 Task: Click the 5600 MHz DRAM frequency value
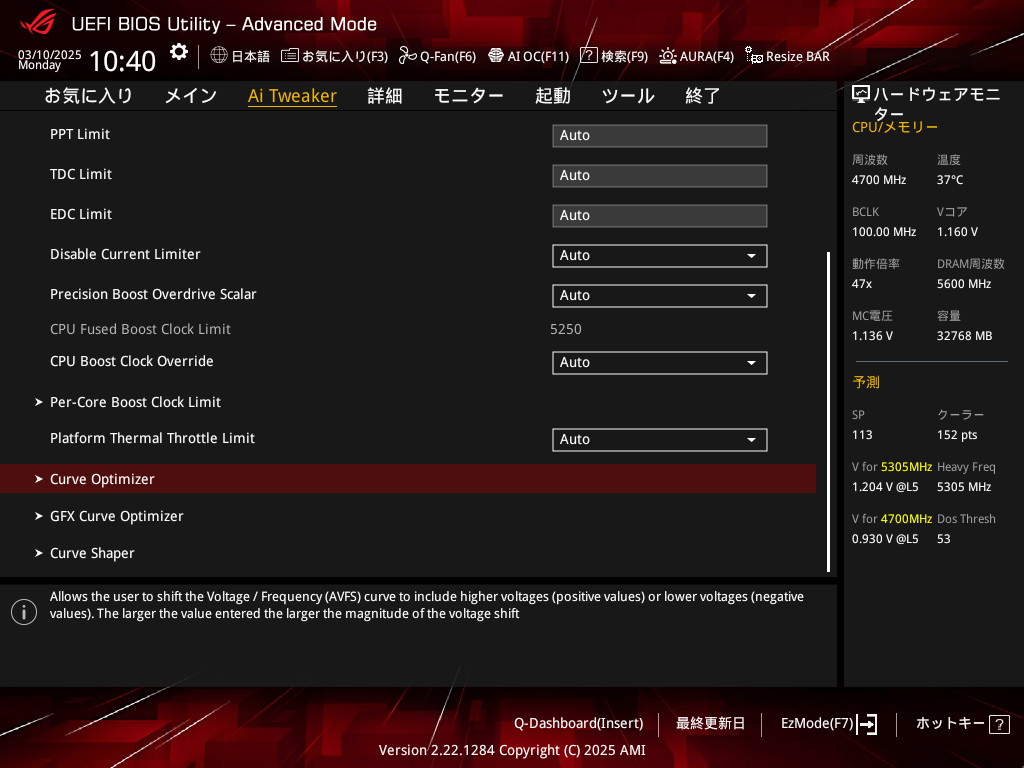(964, 284)
